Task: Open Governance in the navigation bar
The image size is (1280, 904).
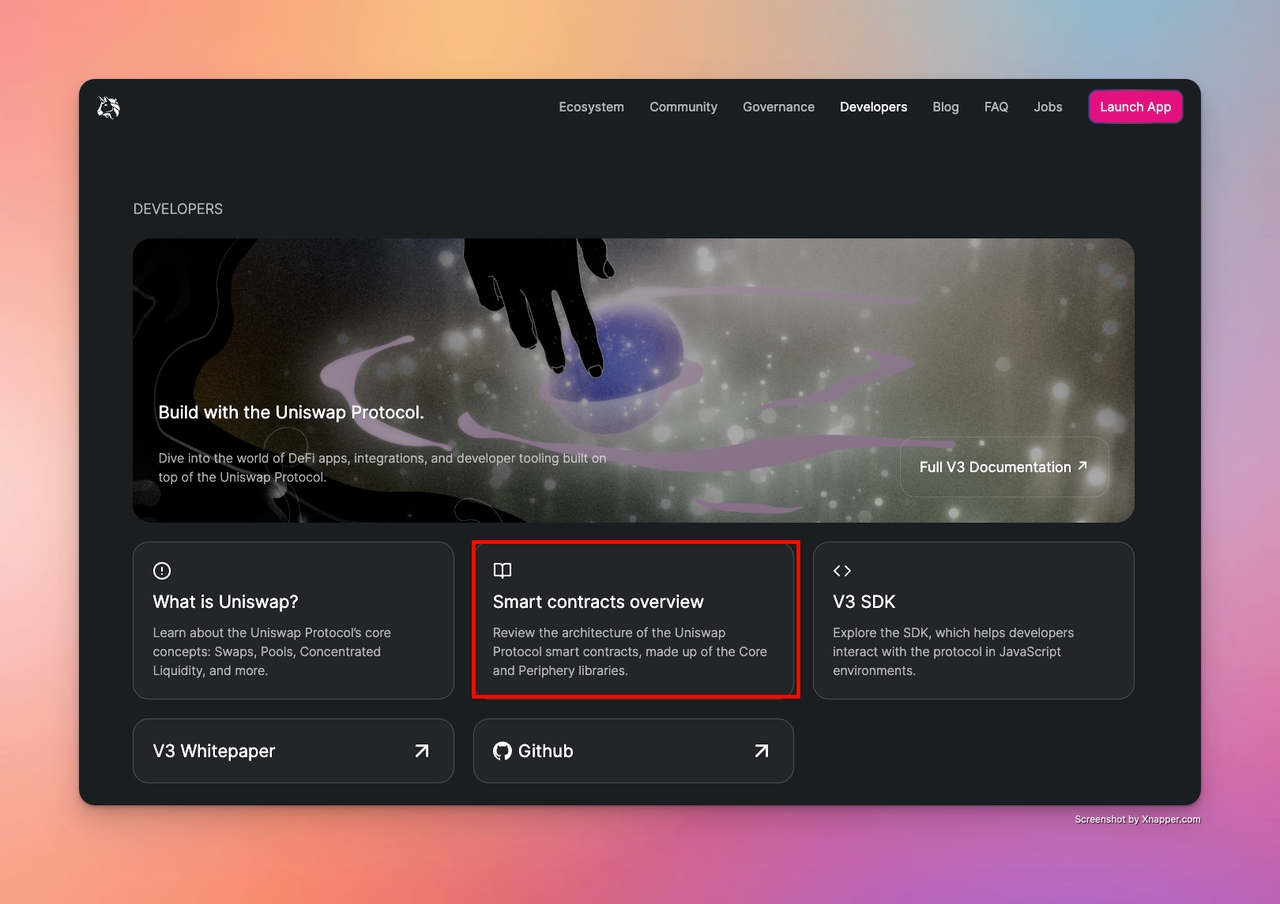Action: (778, 107)
